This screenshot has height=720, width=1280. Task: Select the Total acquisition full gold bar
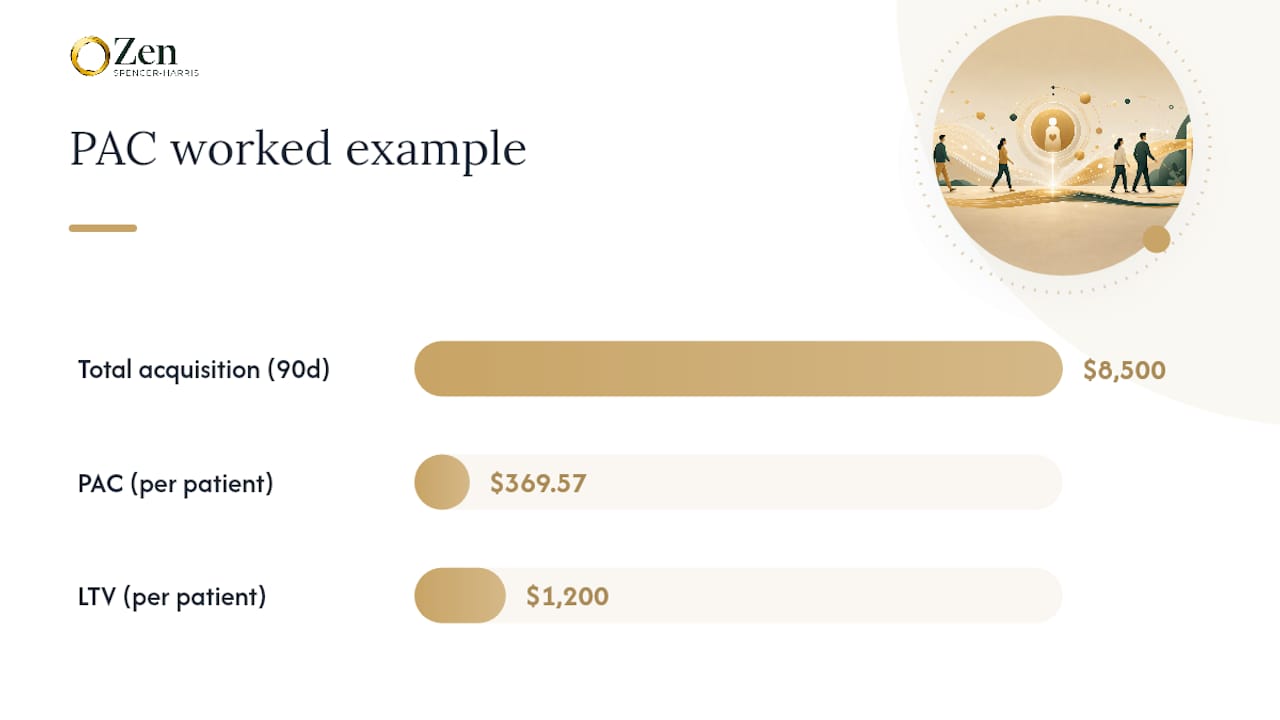tap(738, 368)
